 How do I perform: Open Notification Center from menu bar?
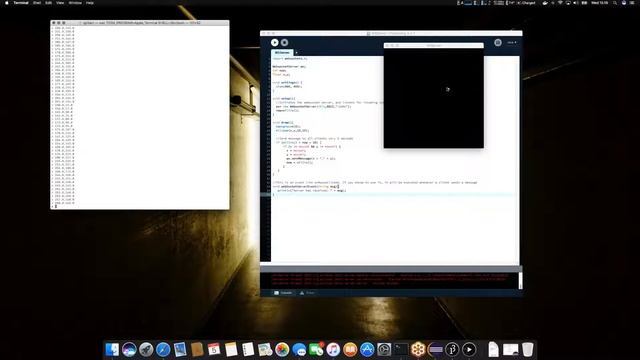point(632,3)
